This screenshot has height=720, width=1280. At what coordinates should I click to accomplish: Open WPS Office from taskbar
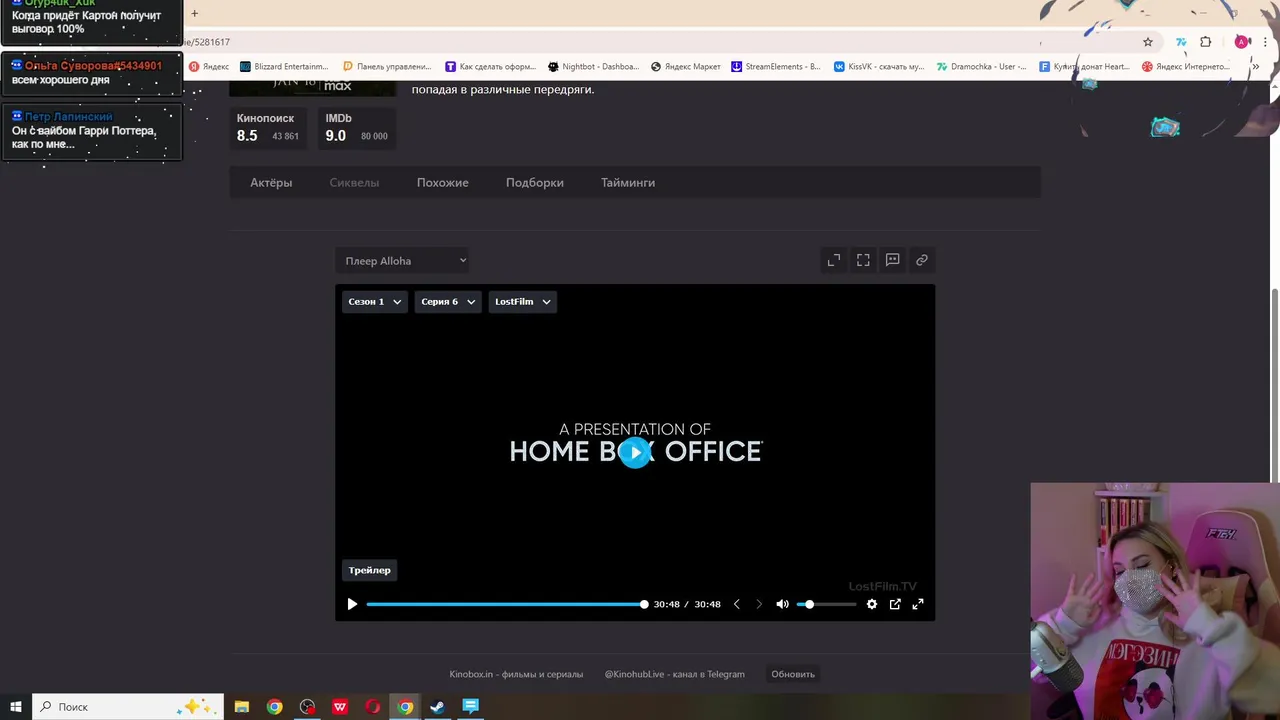[340, 707]
